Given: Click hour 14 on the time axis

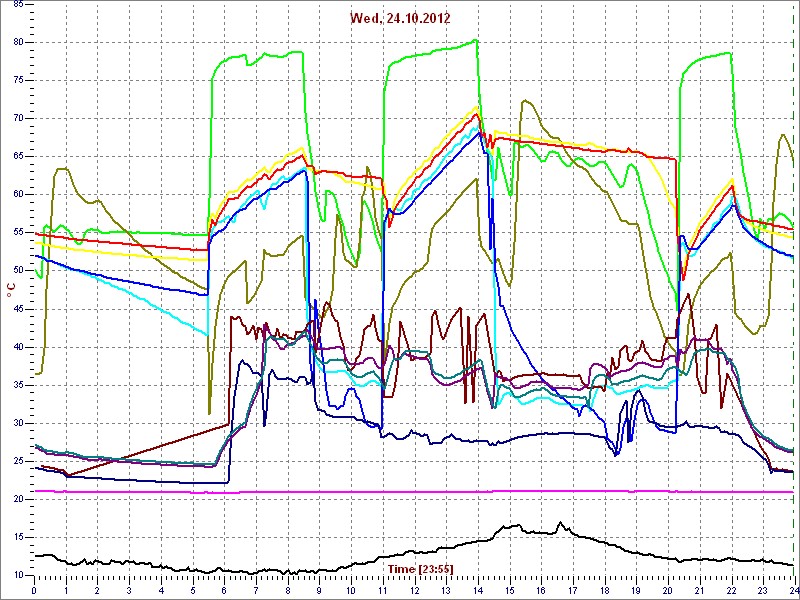Looking at the screenshot, I should [477, 591].
